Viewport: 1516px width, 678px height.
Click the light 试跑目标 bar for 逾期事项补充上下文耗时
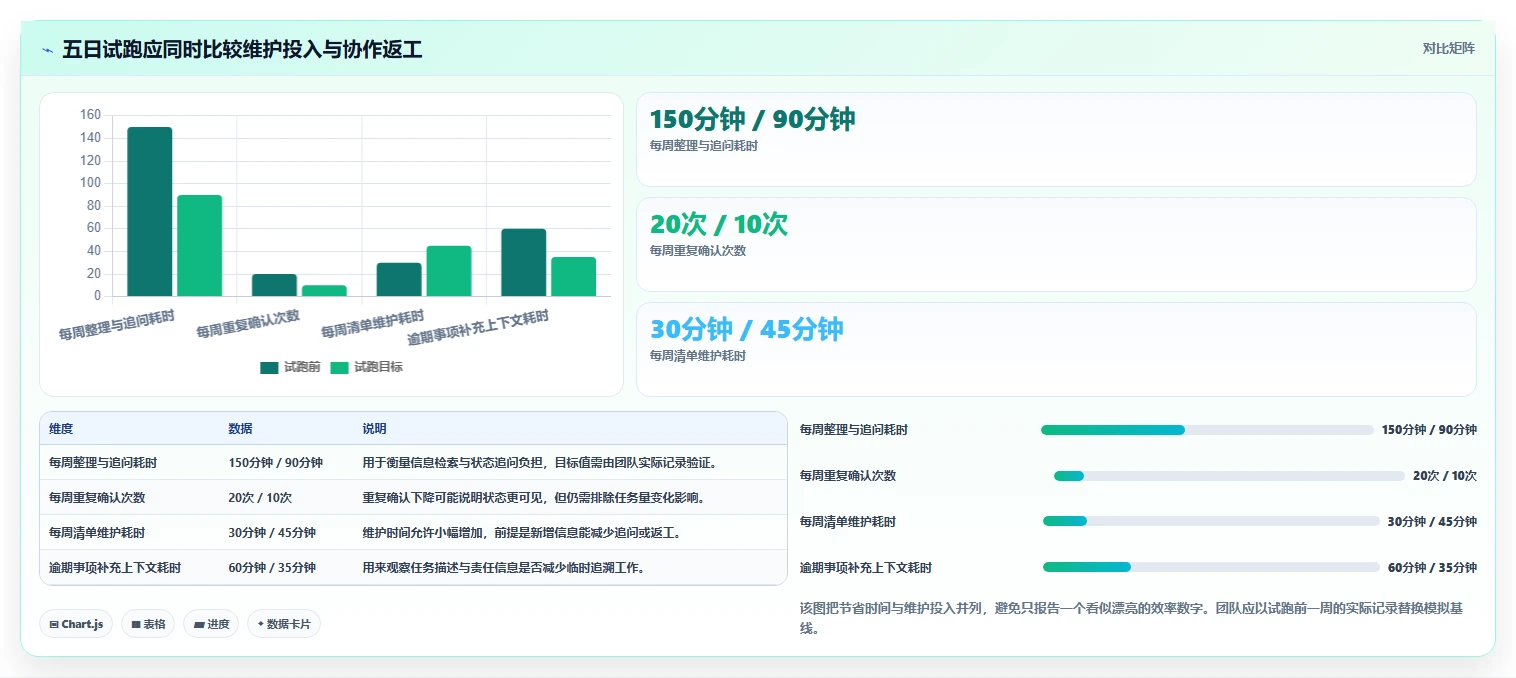coord(574,277)
